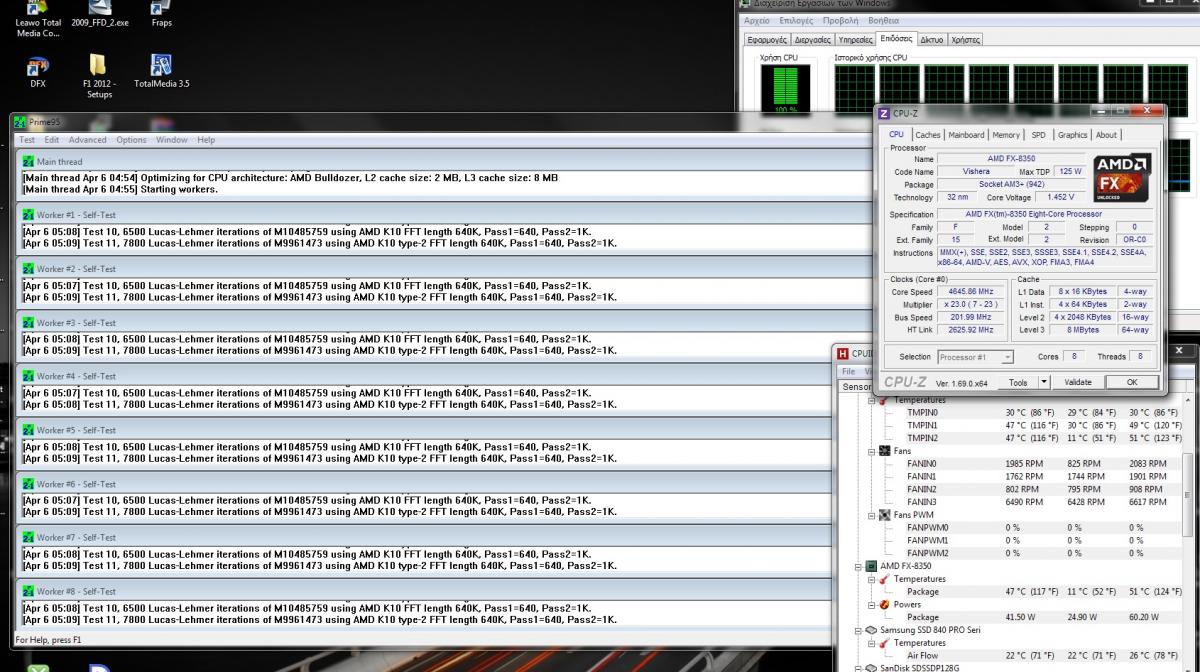Open the Tools dropdown arrow in CPU-Z
Image resolution: width=1200 pixels, height=672 pixels.
[1045, 382]
